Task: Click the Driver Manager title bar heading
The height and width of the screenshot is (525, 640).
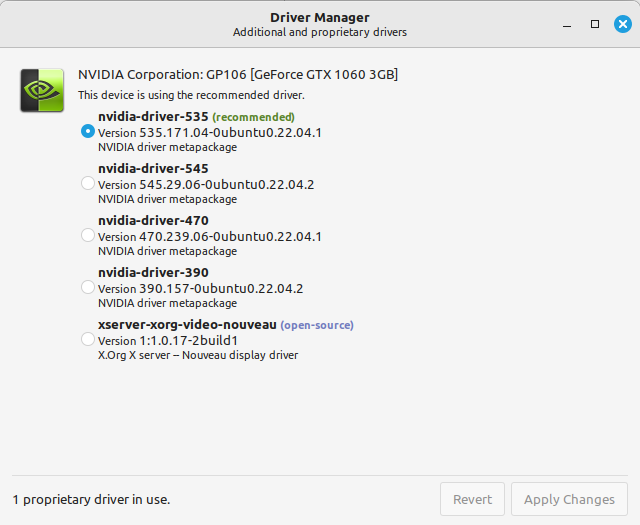Action: click(319, 18)
